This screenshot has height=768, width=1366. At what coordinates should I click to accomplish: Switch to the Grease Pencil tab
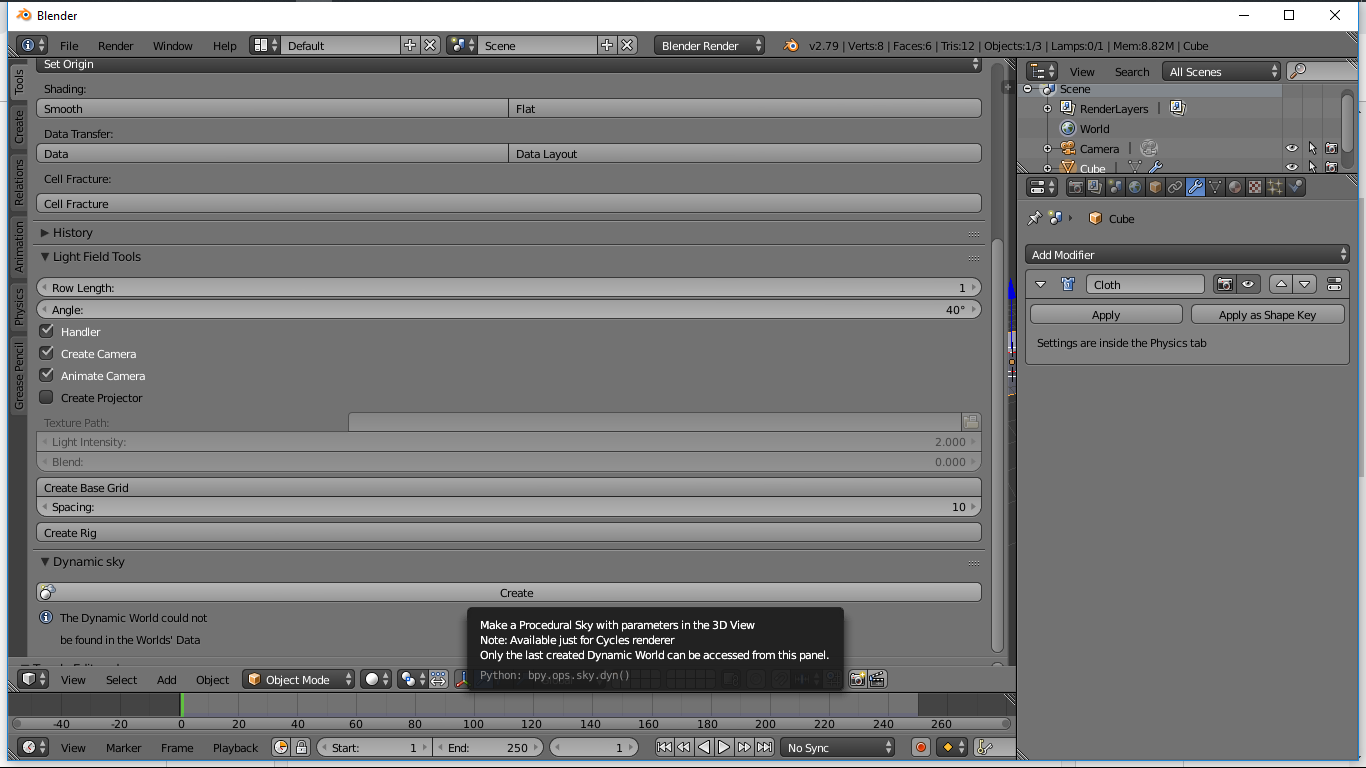18,375
